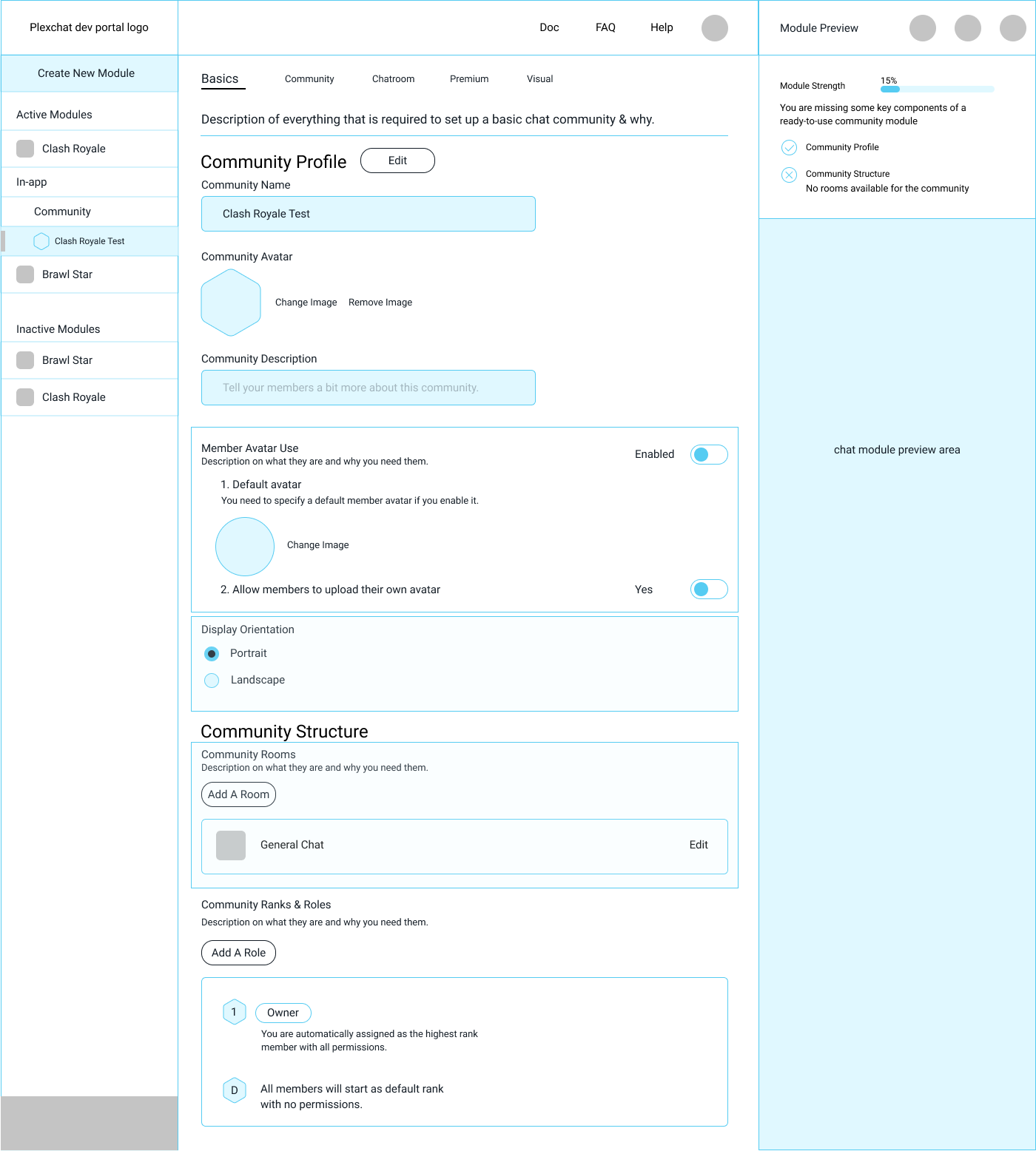
Task: Click the General Chat room thumbnail icon
Action: pyautogui.click(x=231, y=845)
